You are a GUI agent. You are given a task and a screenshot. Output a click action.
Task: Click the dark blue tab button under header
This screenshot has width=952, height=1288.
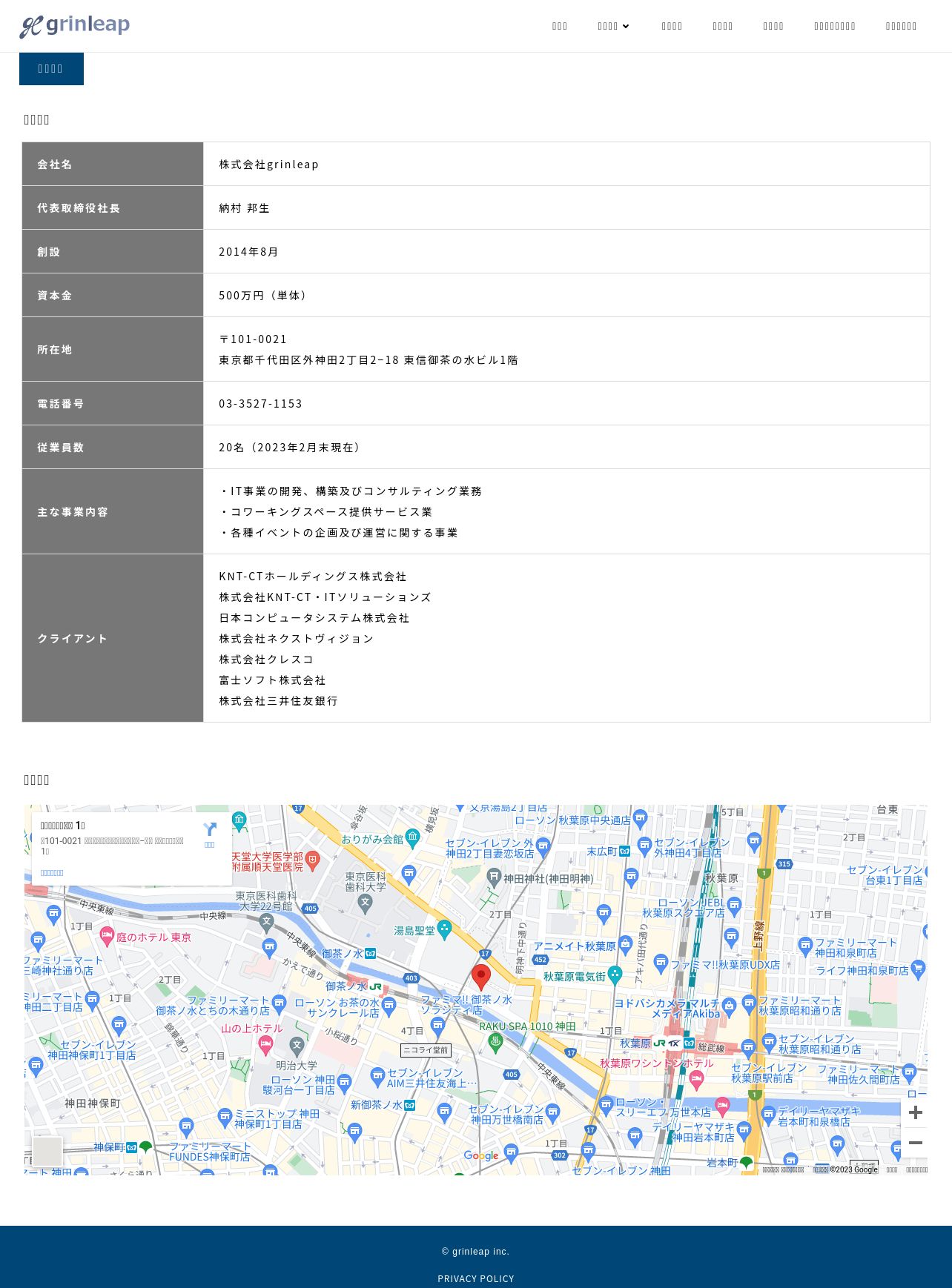(x=51, y=69)
